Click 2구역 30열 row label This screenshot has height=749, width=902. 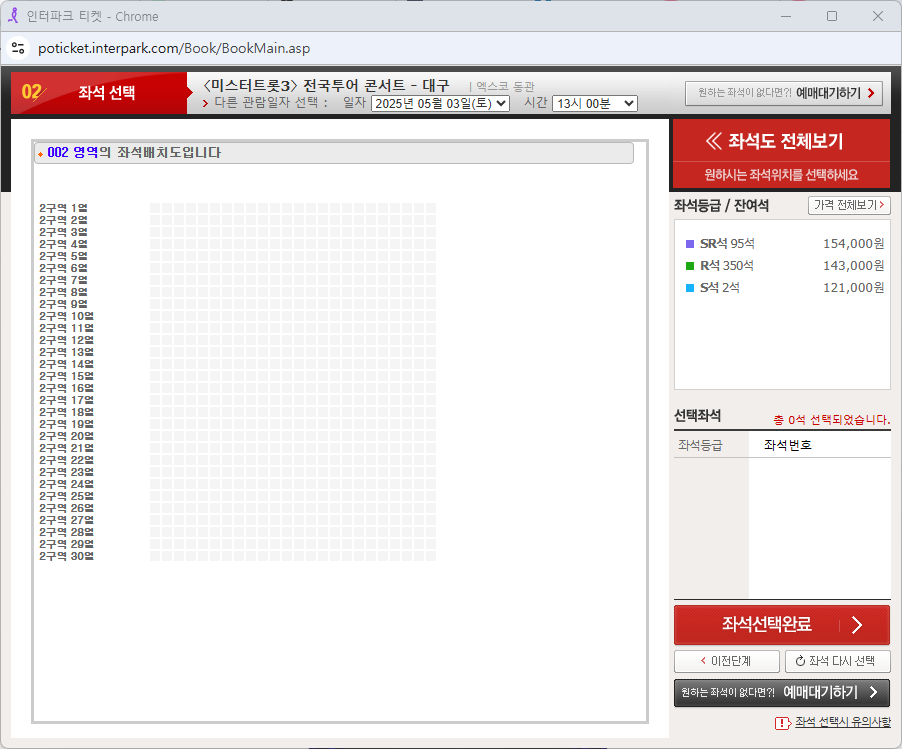66,556
